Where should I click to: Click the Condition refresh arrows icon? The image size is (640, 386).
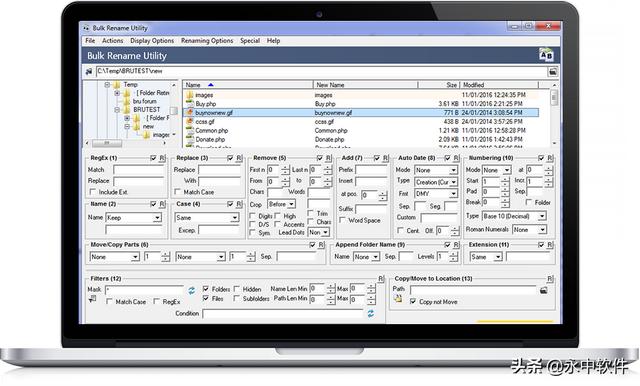[371, 313]
